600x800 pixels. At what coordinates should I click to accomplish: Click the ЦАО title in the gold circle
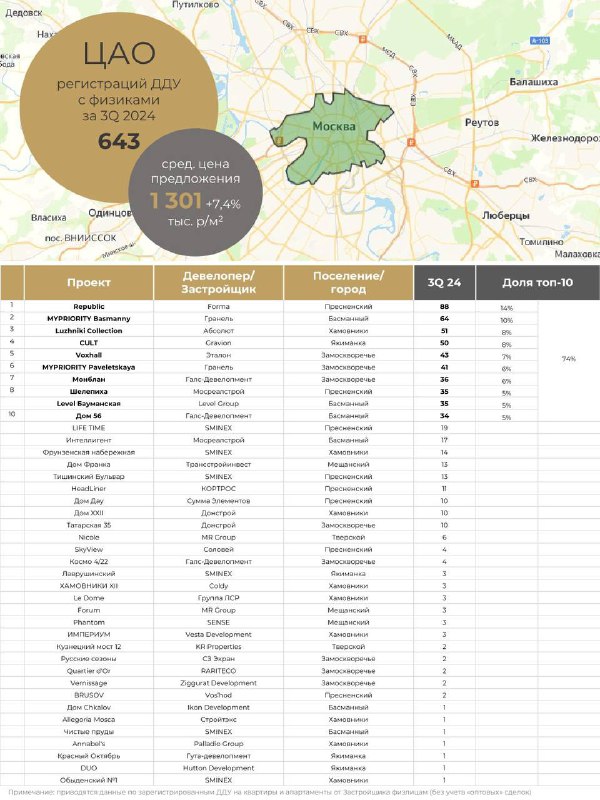tap(119, 54)
